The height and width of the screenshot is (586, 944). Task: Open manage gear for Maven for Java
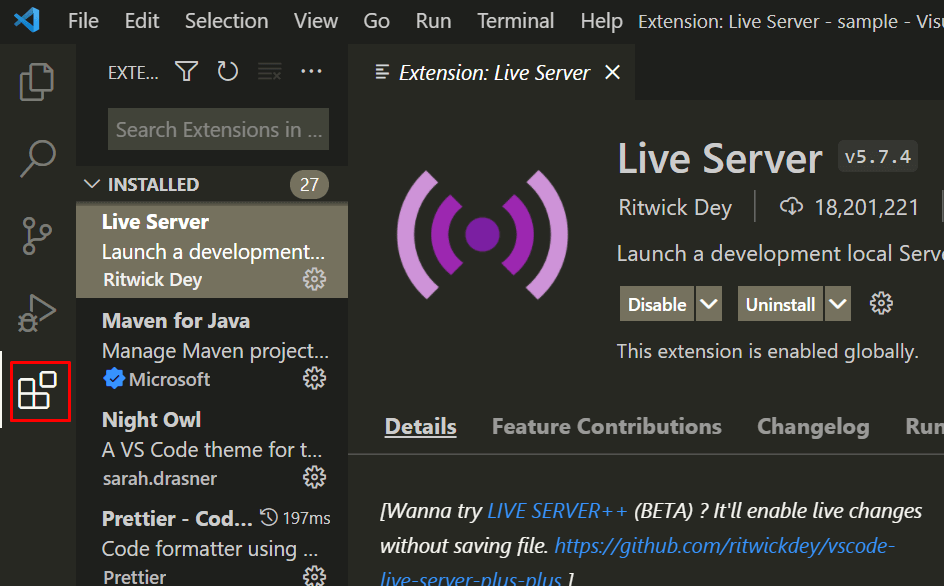pos(314,378)
